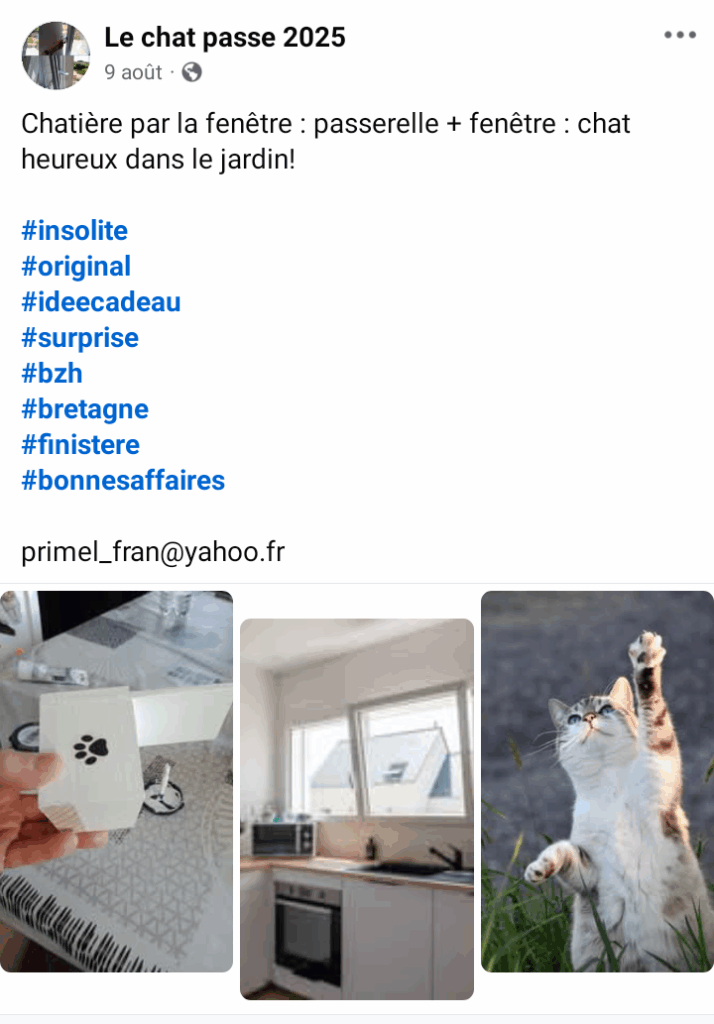Open the #surprise hashtag
Image resolution: width=714 pixels, height=1024 pixels.
pyautogui.click(x=80, y=338)
